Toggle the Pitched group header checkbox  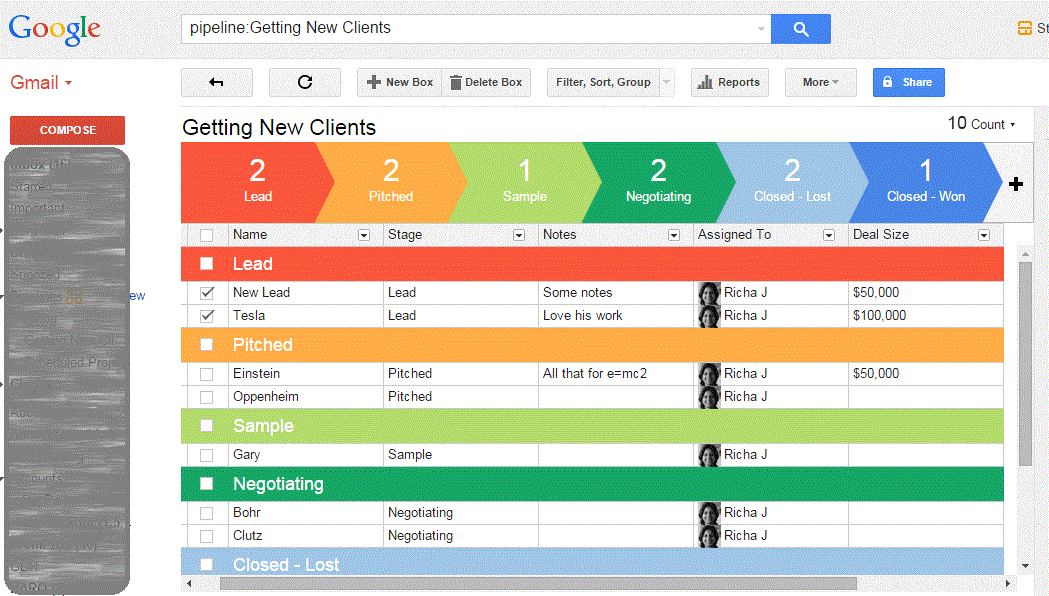207,345
